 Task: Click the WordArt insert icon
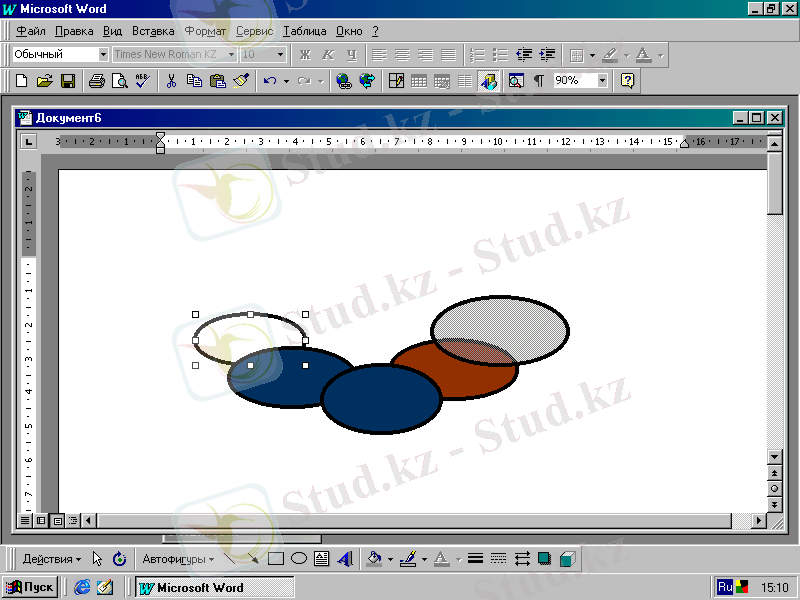345,559
